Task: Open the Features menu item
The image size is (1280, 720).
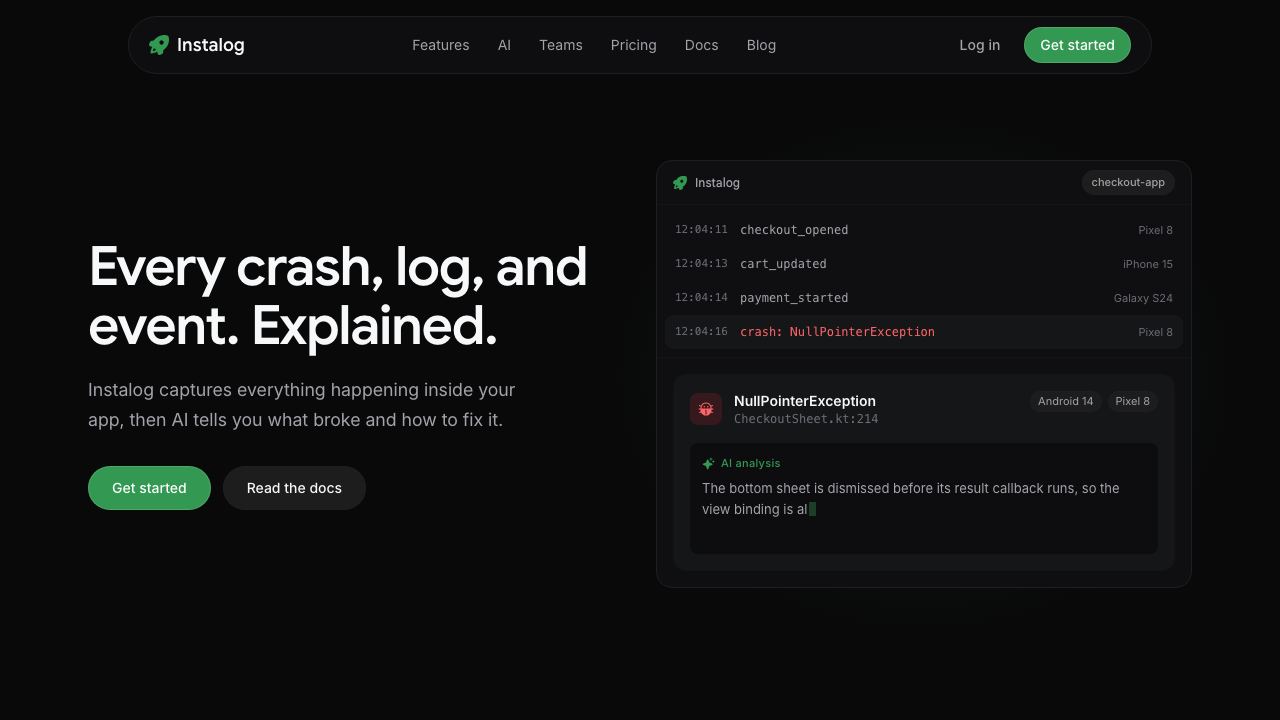Action: (x=441, y=45)
